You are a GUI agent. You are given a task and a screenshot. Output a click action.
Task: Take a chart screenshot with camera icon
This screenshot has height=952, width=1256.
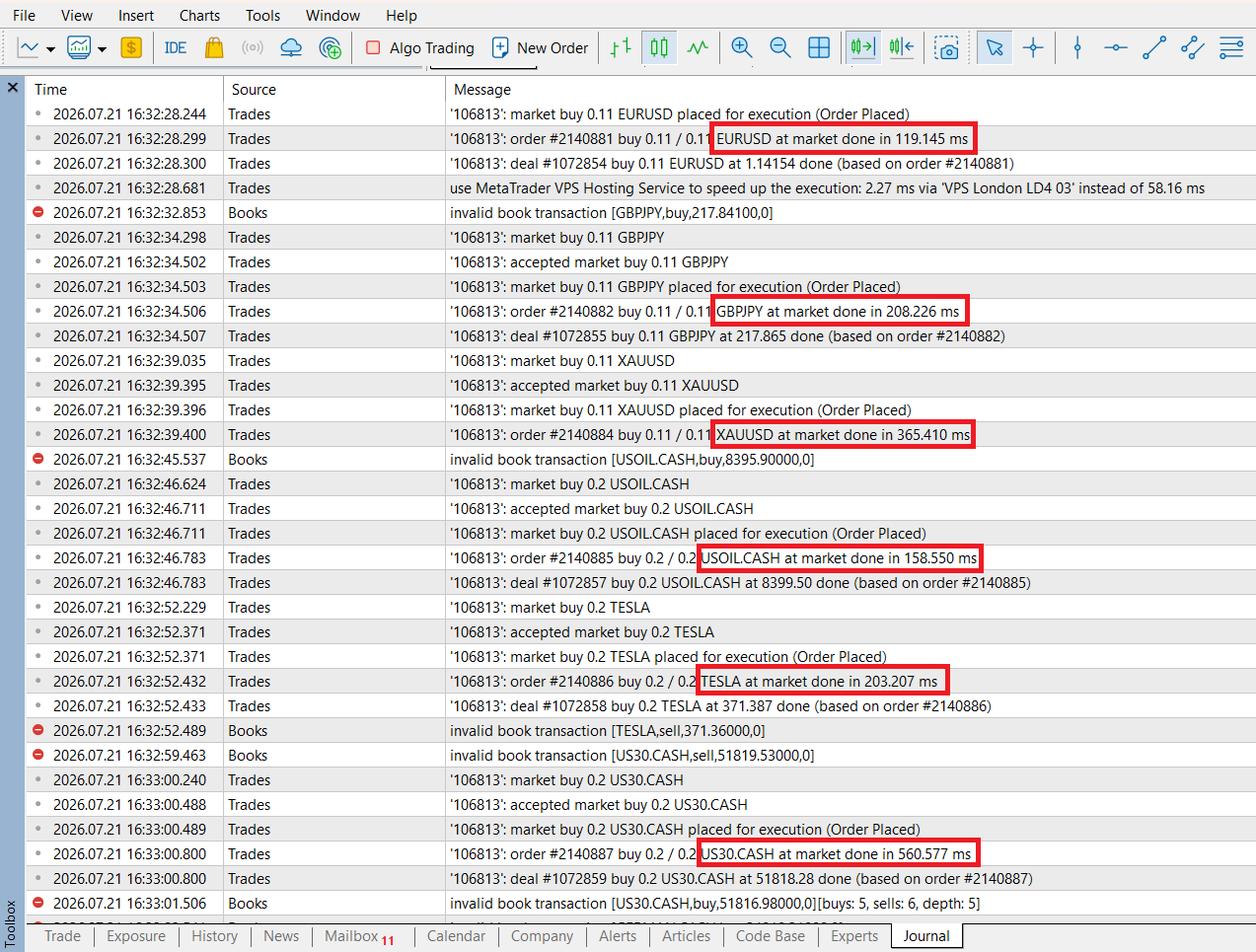pos(947,47)
